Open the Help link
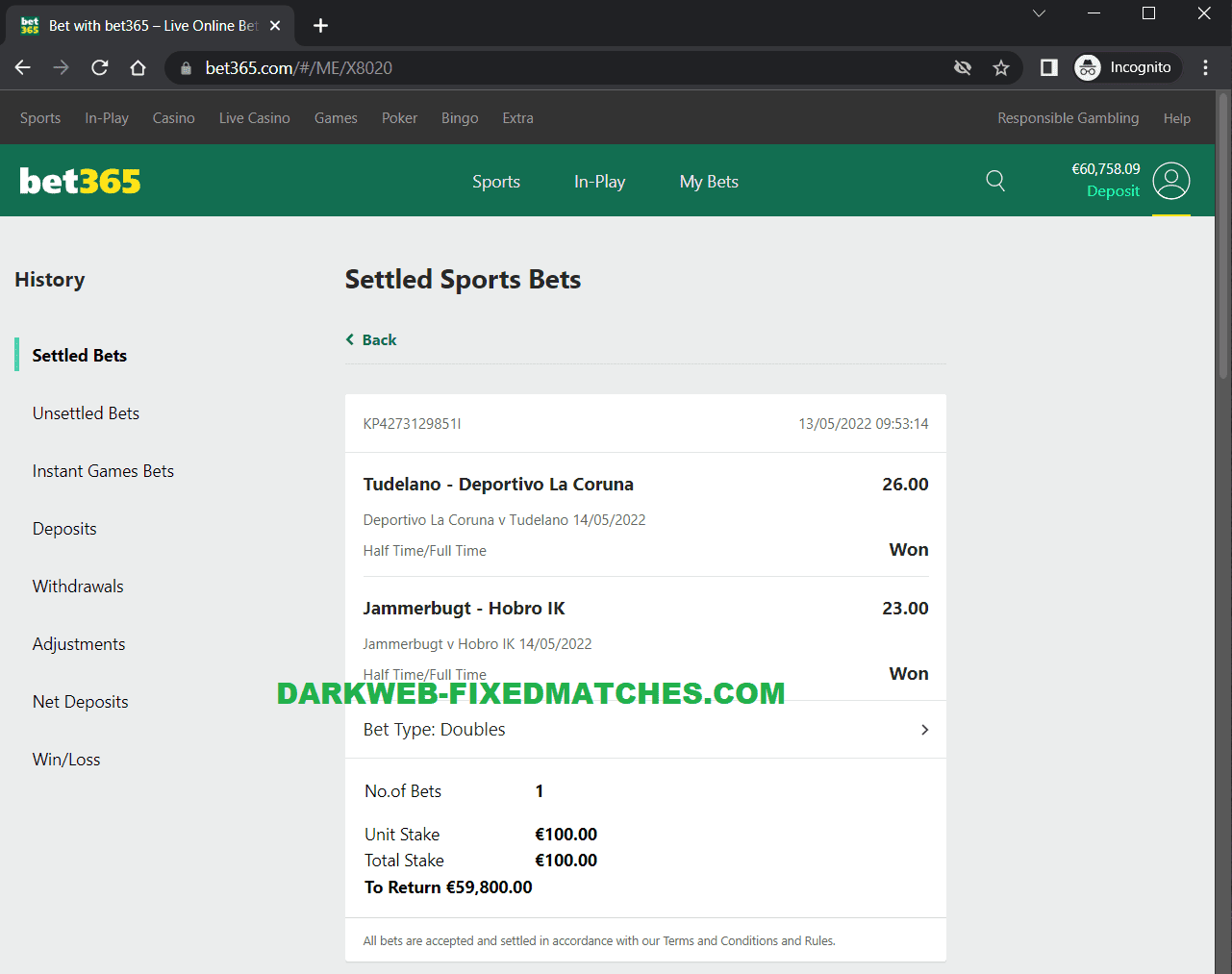Viewport: 1232px width, 974px height. pyautogui.click(x=1176, y=118)
